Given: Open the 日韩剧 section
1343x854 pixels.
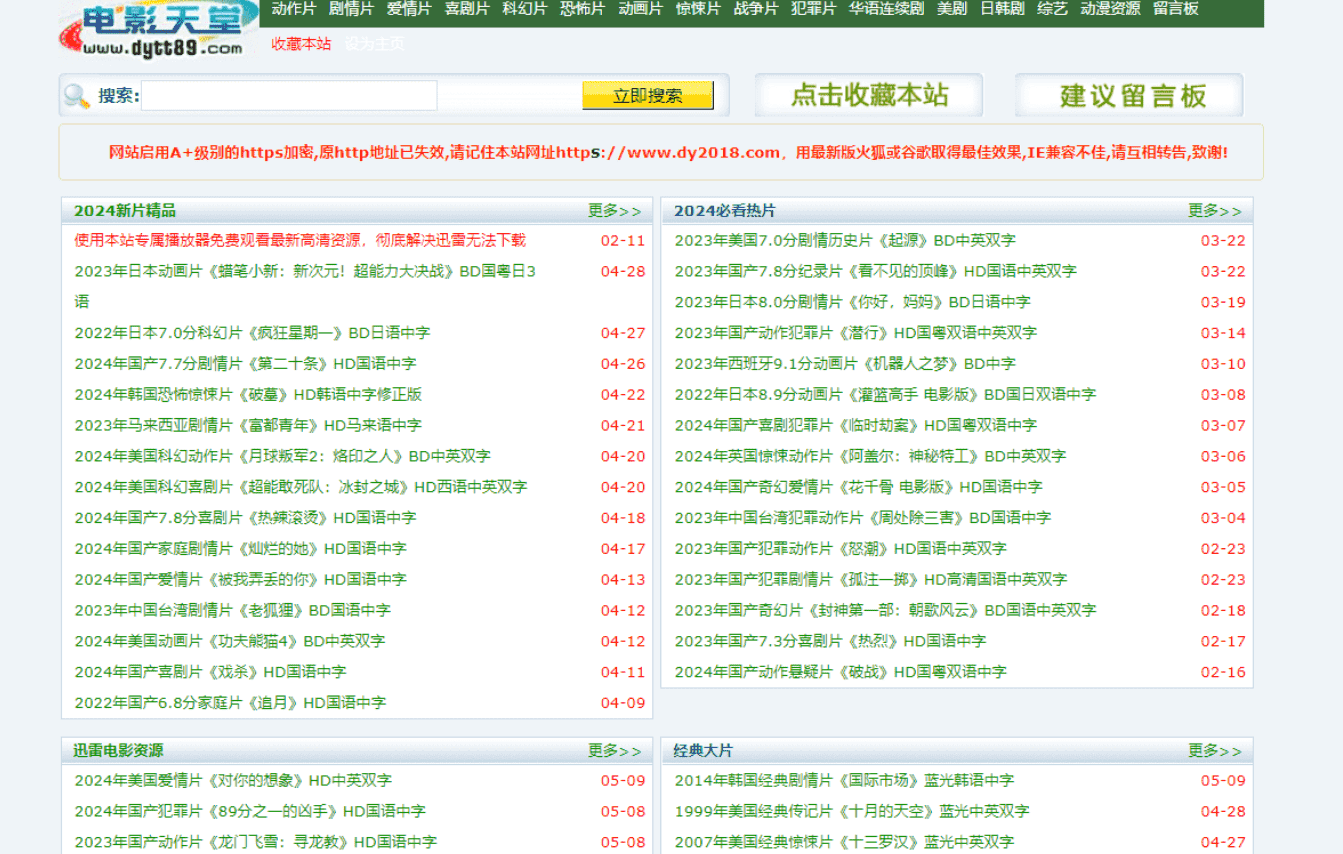Looking at the screenshot, I should click(1002, 9).
